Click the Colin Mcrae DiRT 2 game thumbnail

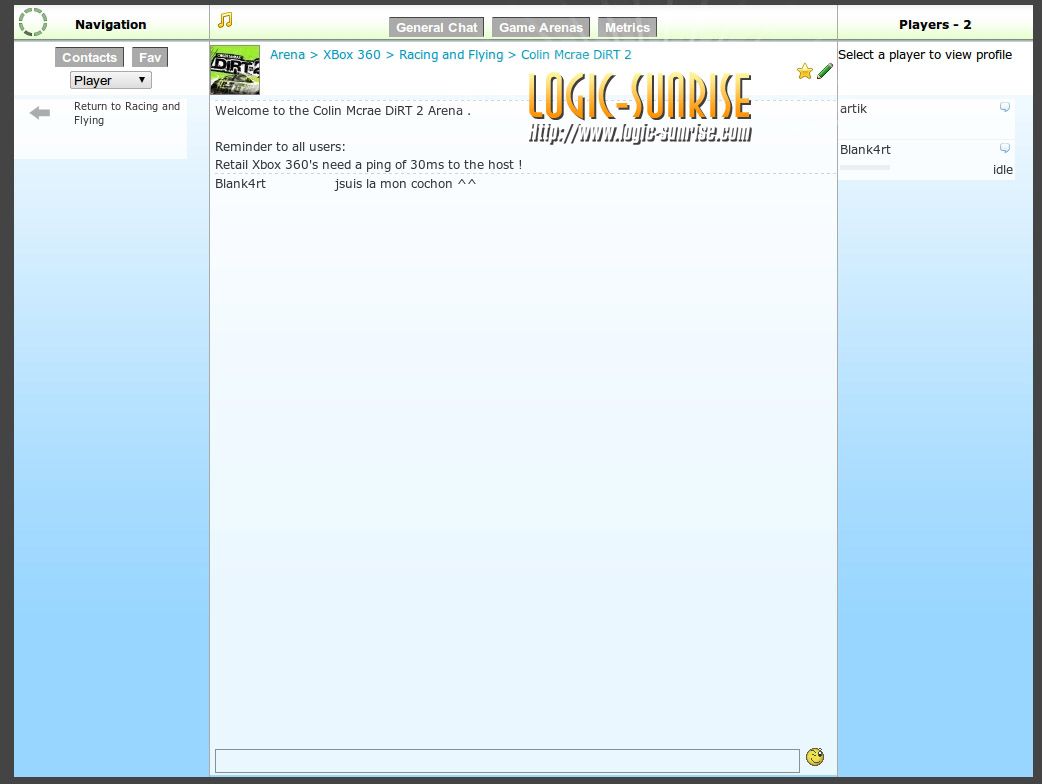pyautogui.click(x=235, y=70)
